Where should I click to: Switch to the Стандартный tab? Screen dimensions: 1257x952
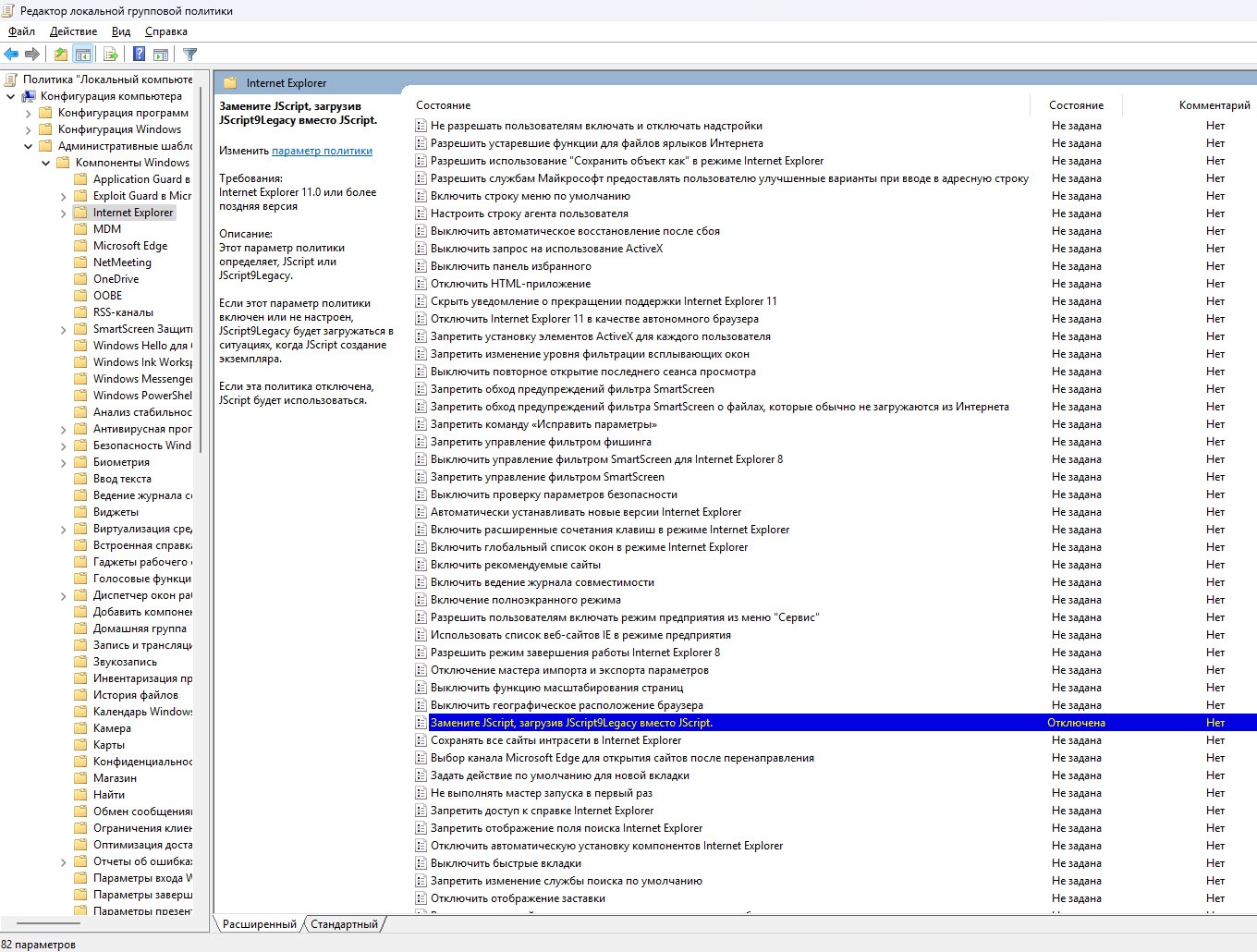click(x=344, y=924)
